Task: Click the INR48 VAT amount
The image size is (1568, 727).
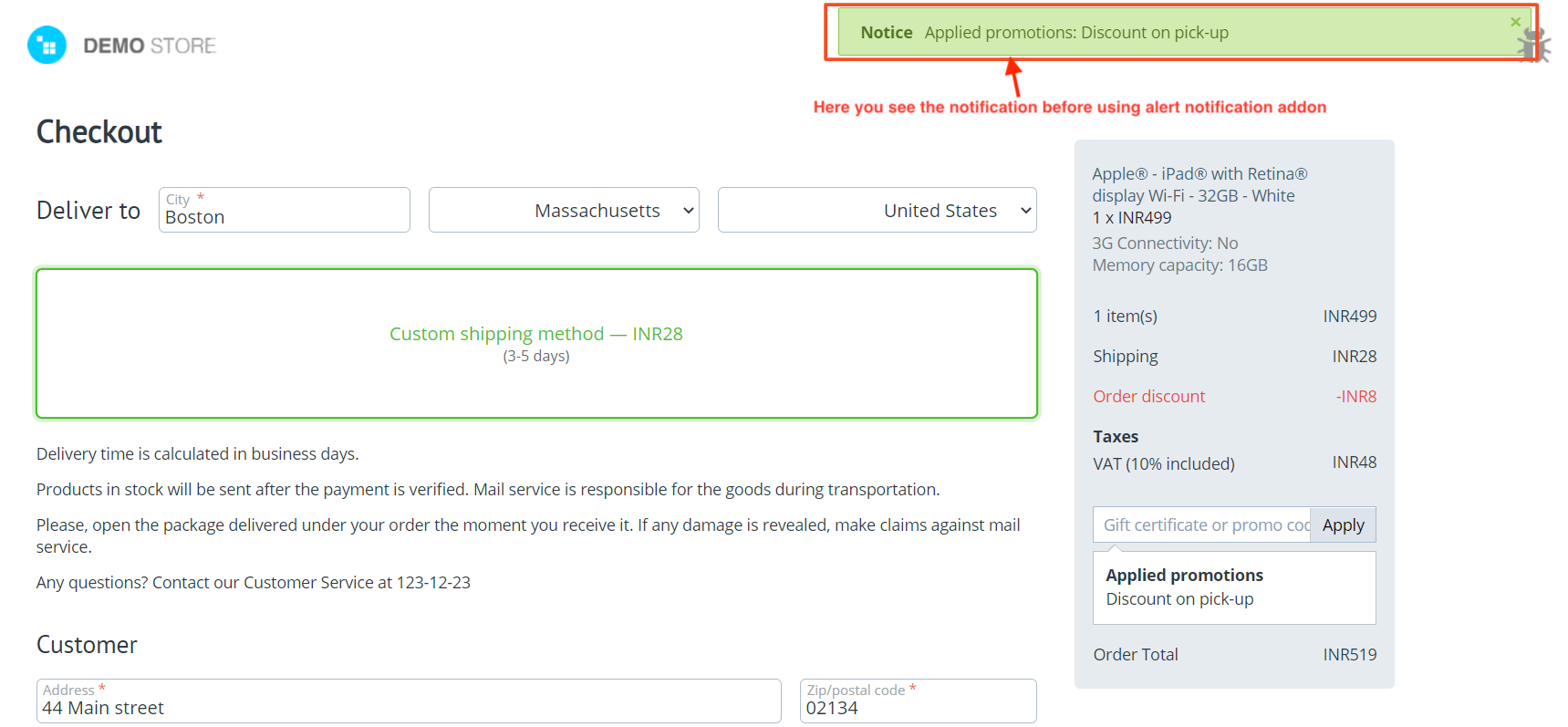Action: click(x=1355, y=462)
